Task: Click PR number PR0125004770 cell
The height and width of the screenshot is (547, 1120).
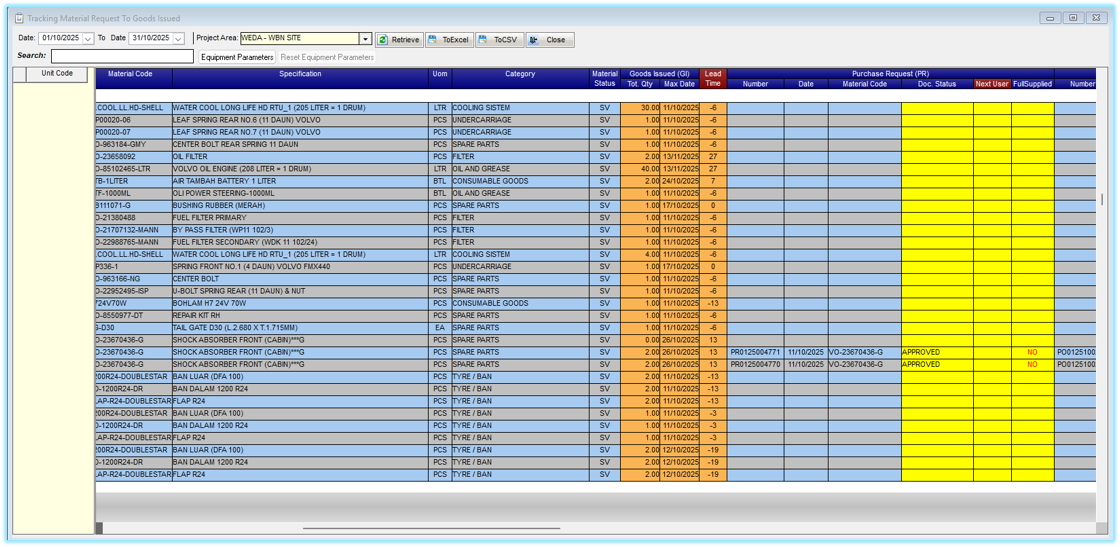Action: (x=755, y=364)
